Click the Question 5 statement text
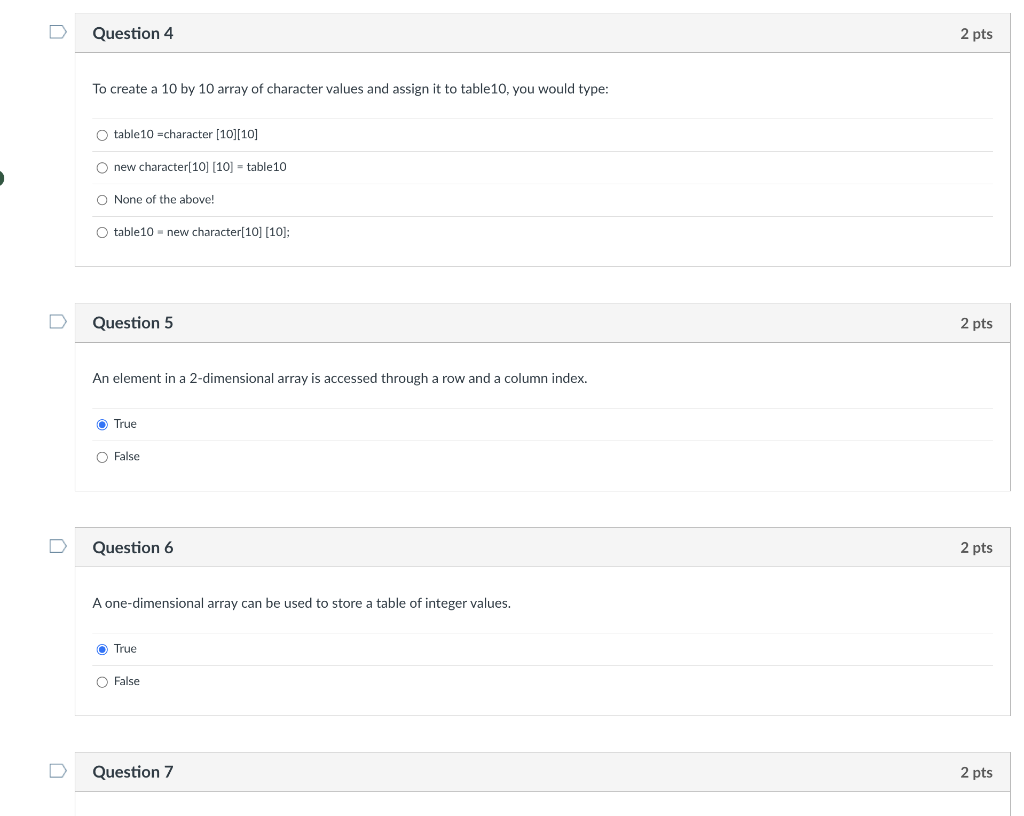Screen dimensions: 1024x816 (x=340, y=378)
